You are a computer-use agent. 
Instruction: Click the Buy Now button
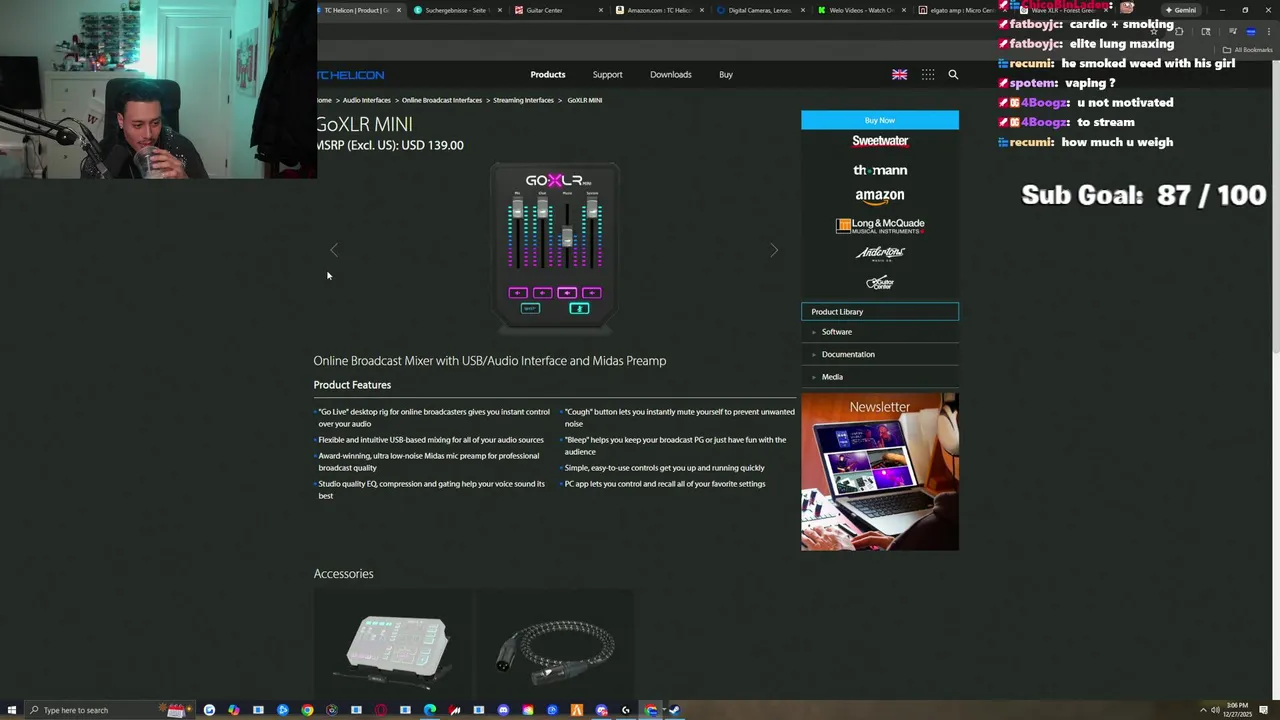tap(880, 120)
